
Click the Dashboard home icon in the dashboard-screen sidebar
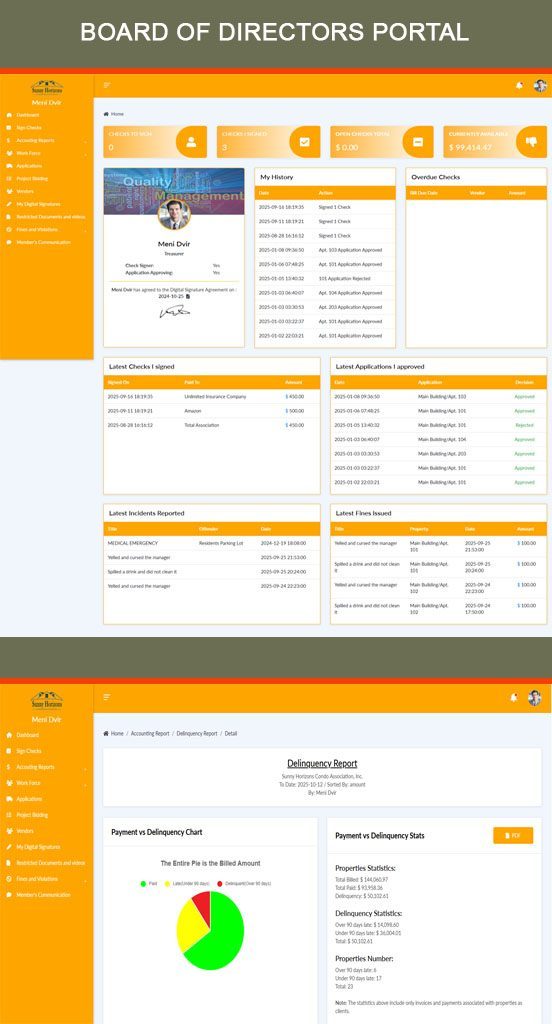tap(9, 115)
